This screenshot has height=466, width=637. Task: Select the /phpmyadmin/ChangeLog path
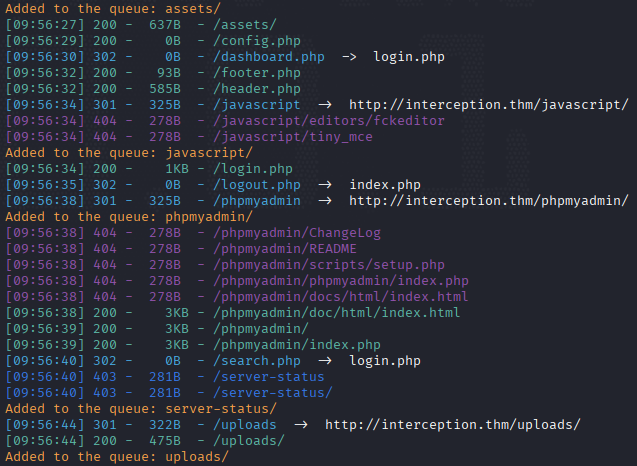[297, 233]
